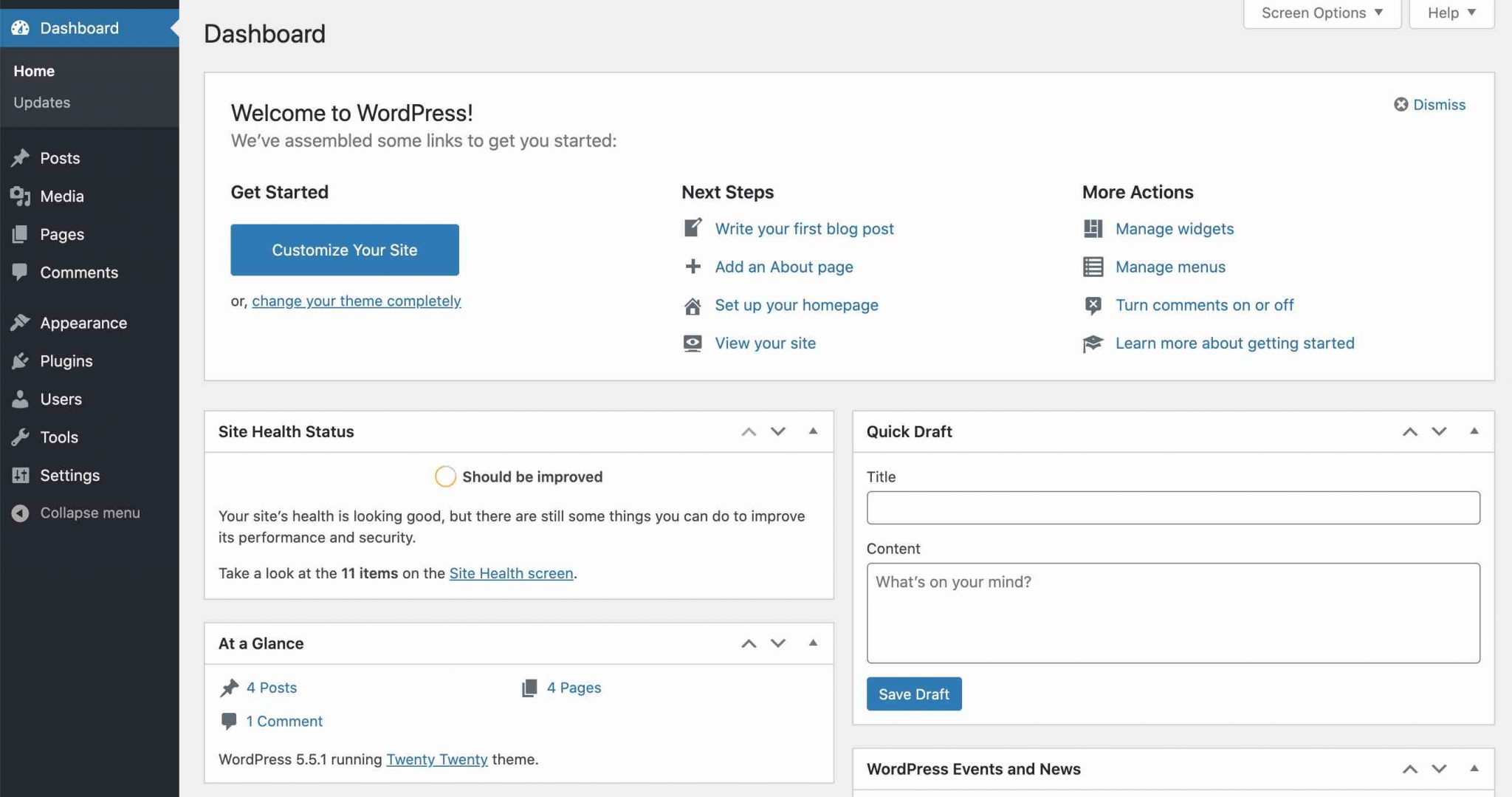Move Site Health Status panel down
Image resolution: width=1512 pixels, height=797 pixels.
coord(778,431)
